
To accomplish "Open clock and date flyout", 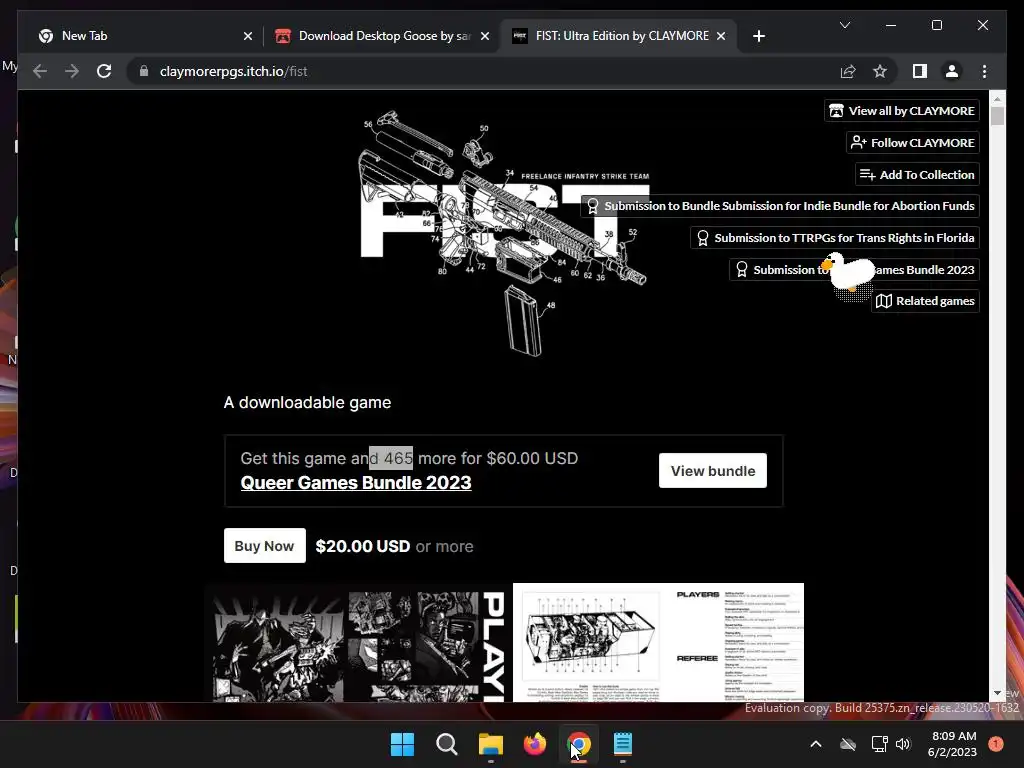I will (953, 744).
